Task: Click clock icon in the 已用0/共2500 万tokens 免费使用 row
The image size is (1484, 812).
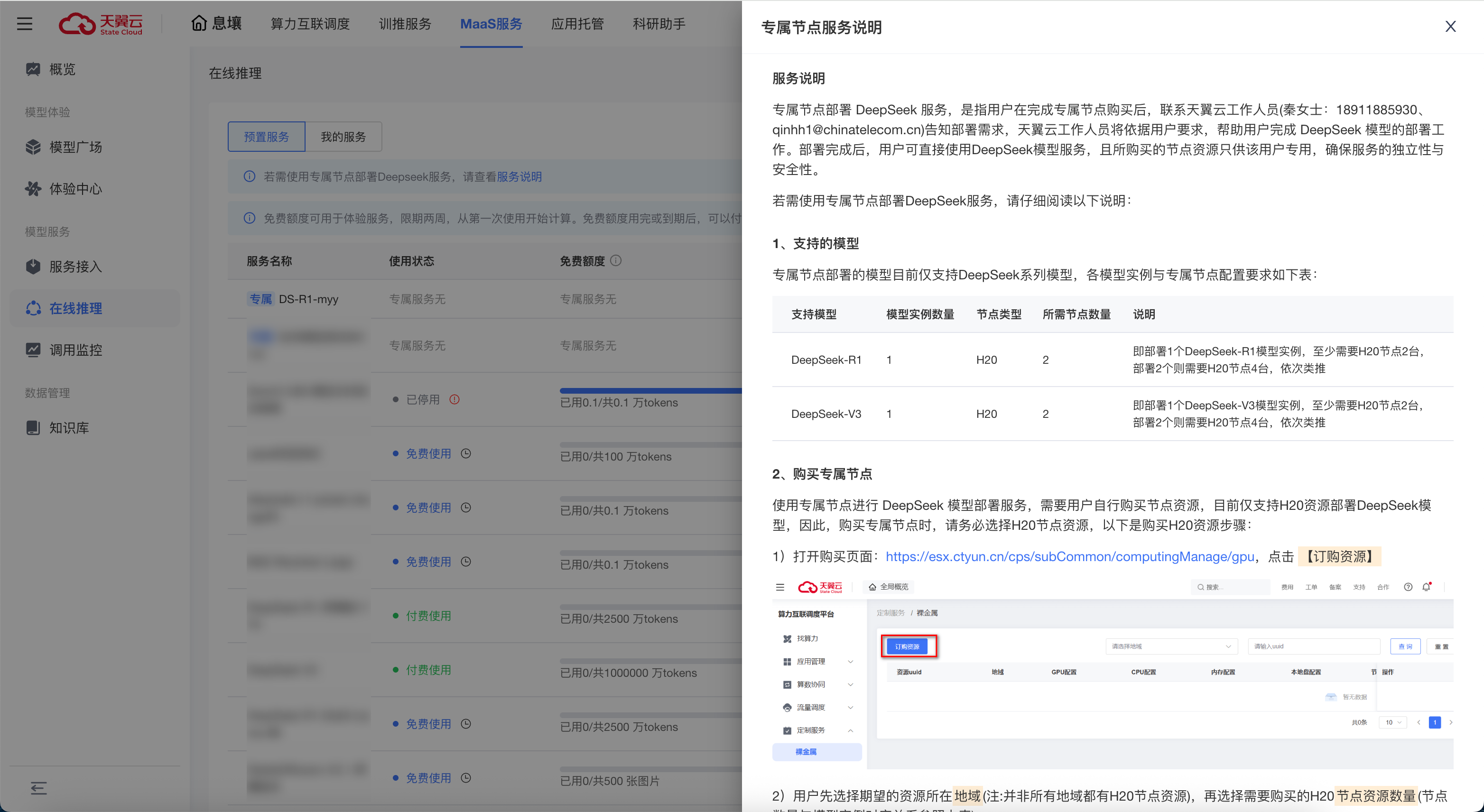Action: point(466,723)
